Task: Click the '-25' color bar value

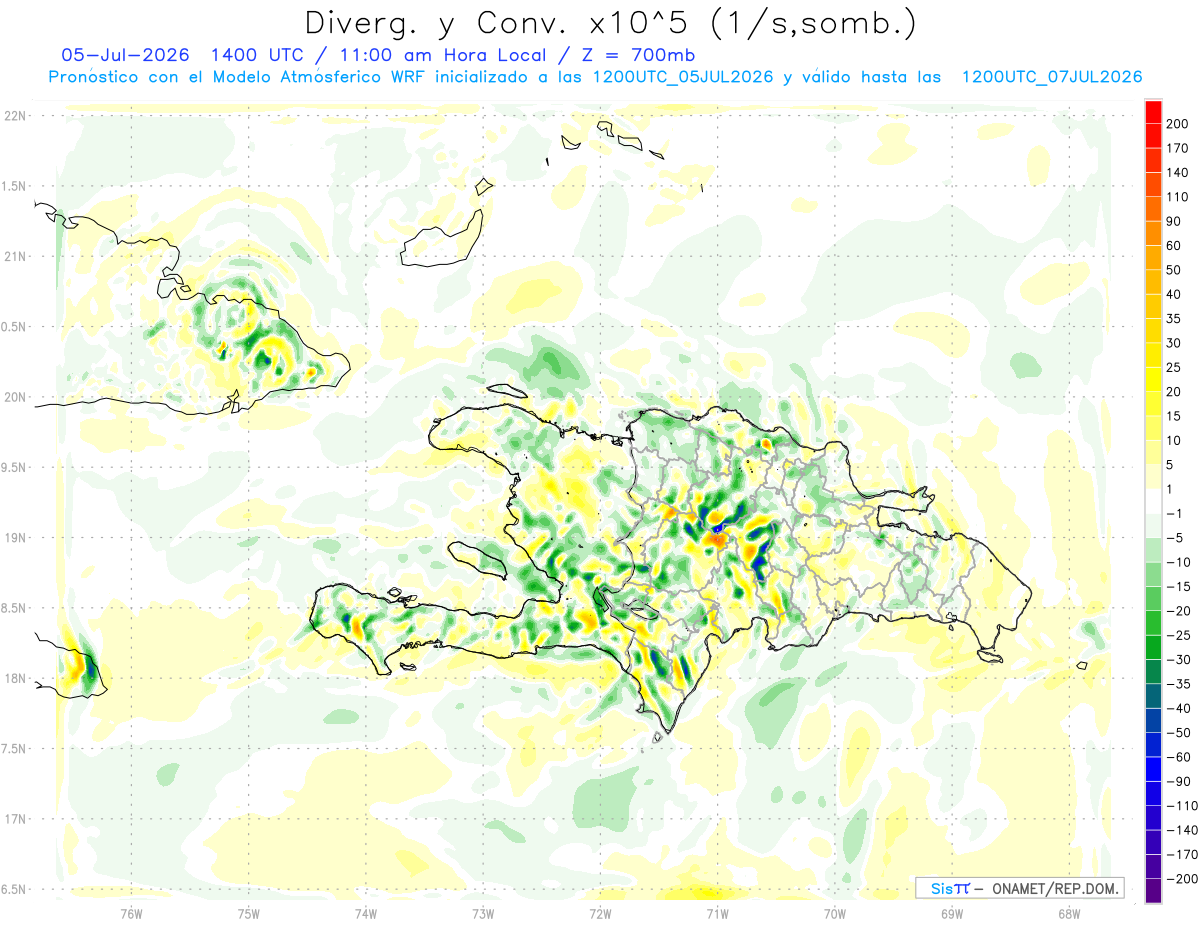Action: (1178, 635)
